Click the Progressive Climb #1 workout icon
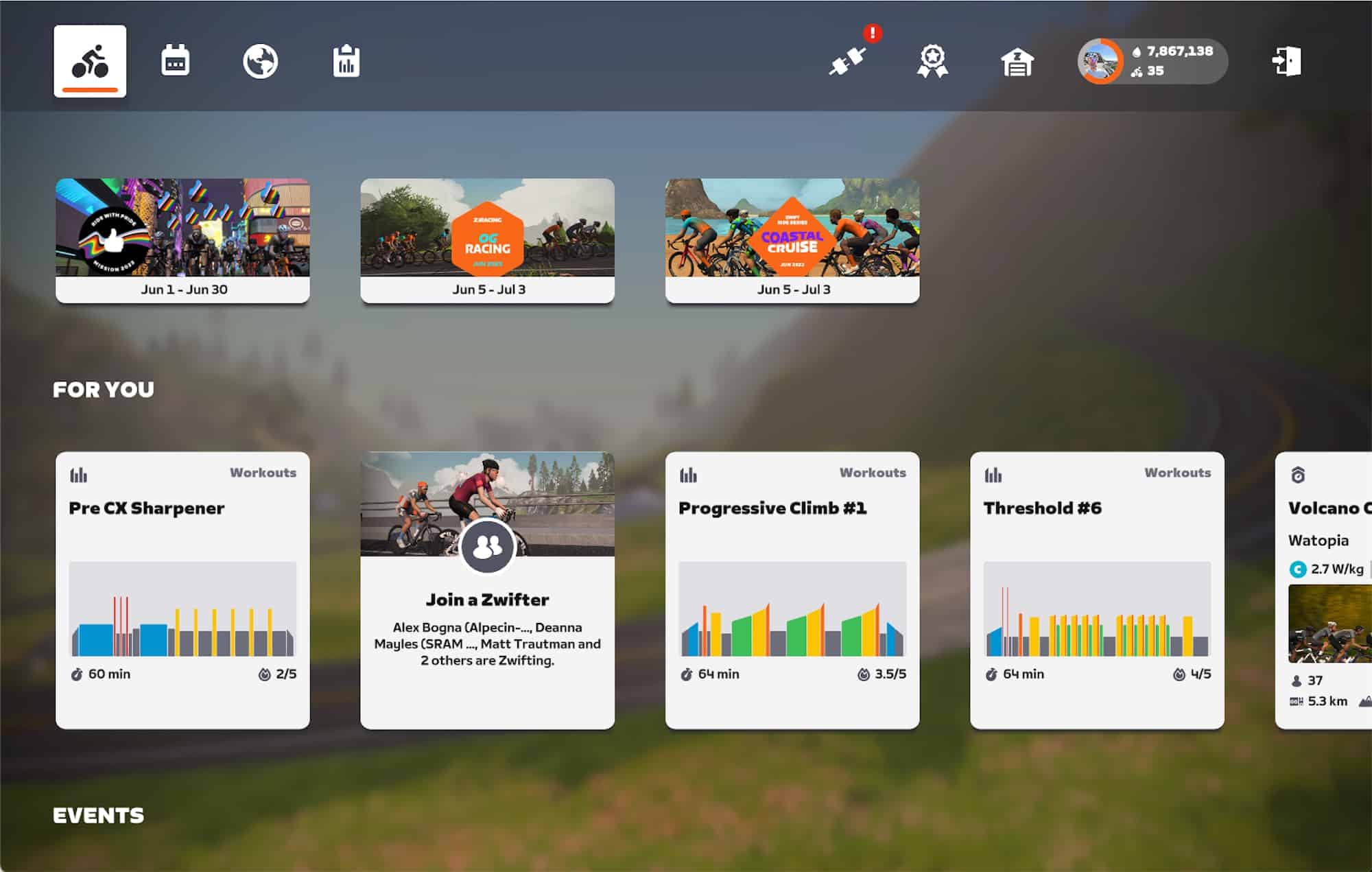This screenshot has width=1372, height=872. tap(688, 474)
